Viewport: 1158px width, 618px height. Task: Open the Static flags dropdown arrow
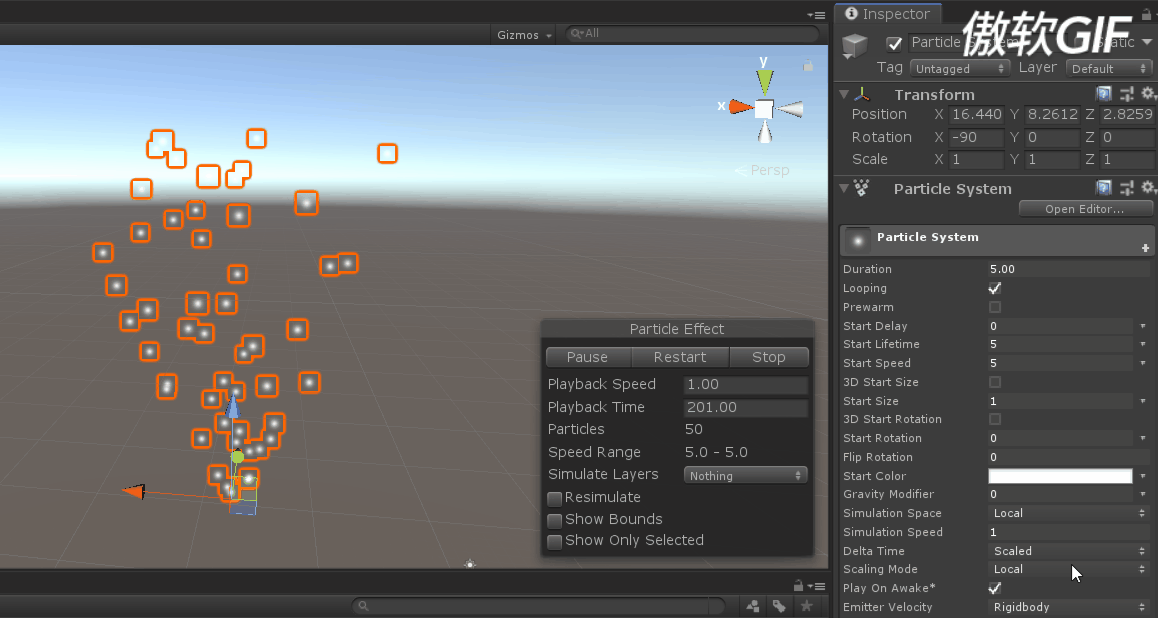pyautogui.click(x=1146, y=42)
